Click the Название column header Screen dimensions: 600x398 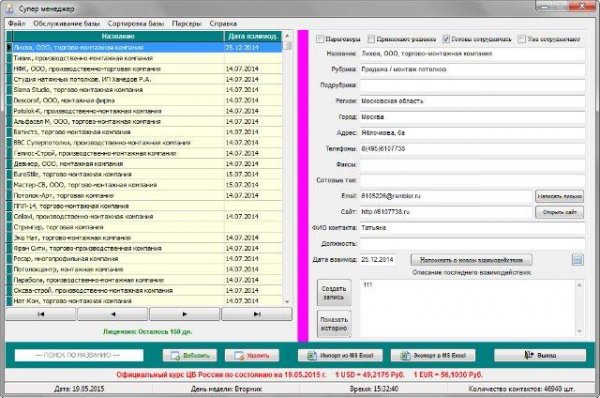point(118,36)
